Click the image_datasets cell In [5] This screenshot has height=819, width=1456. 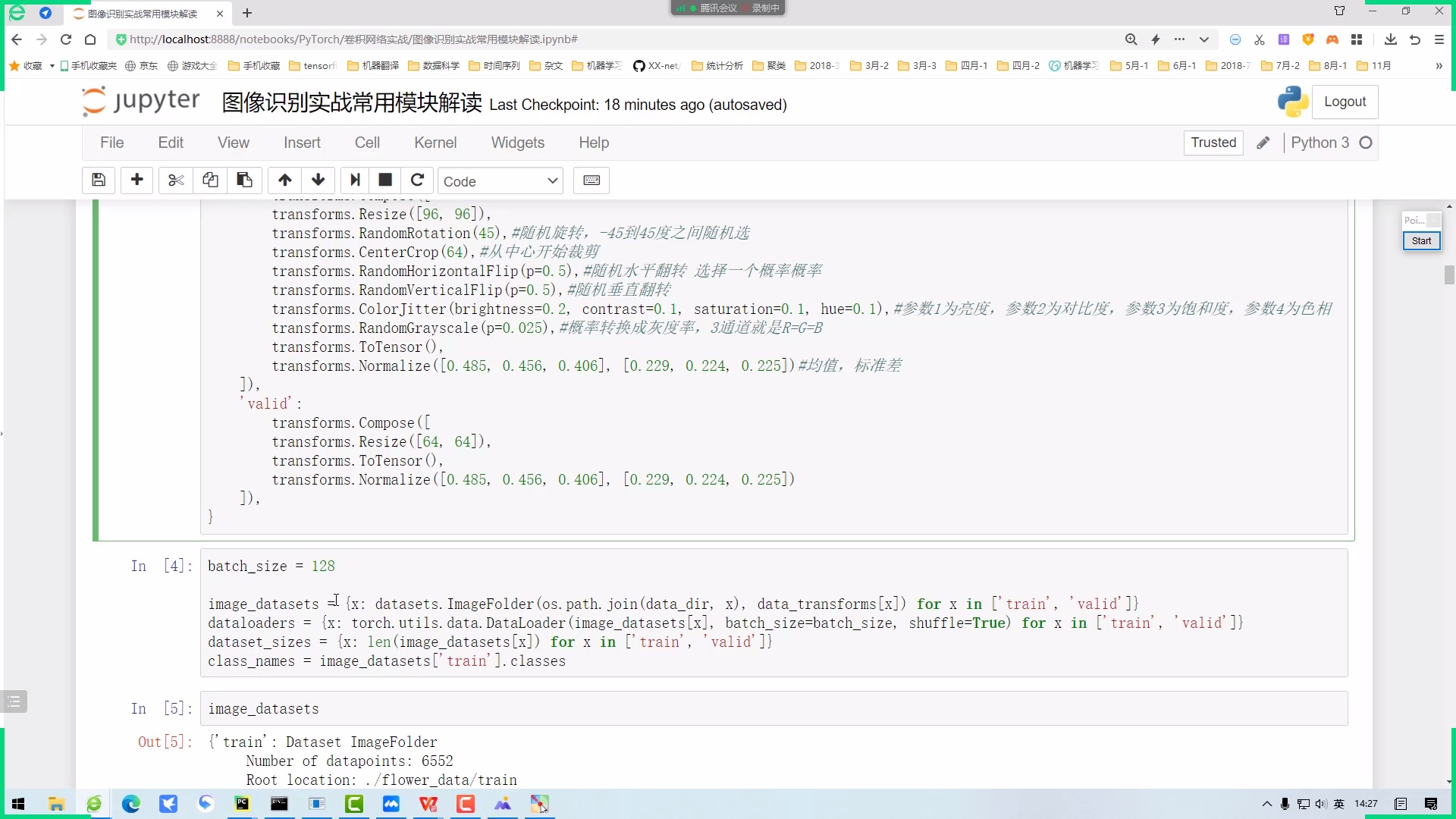773,708
